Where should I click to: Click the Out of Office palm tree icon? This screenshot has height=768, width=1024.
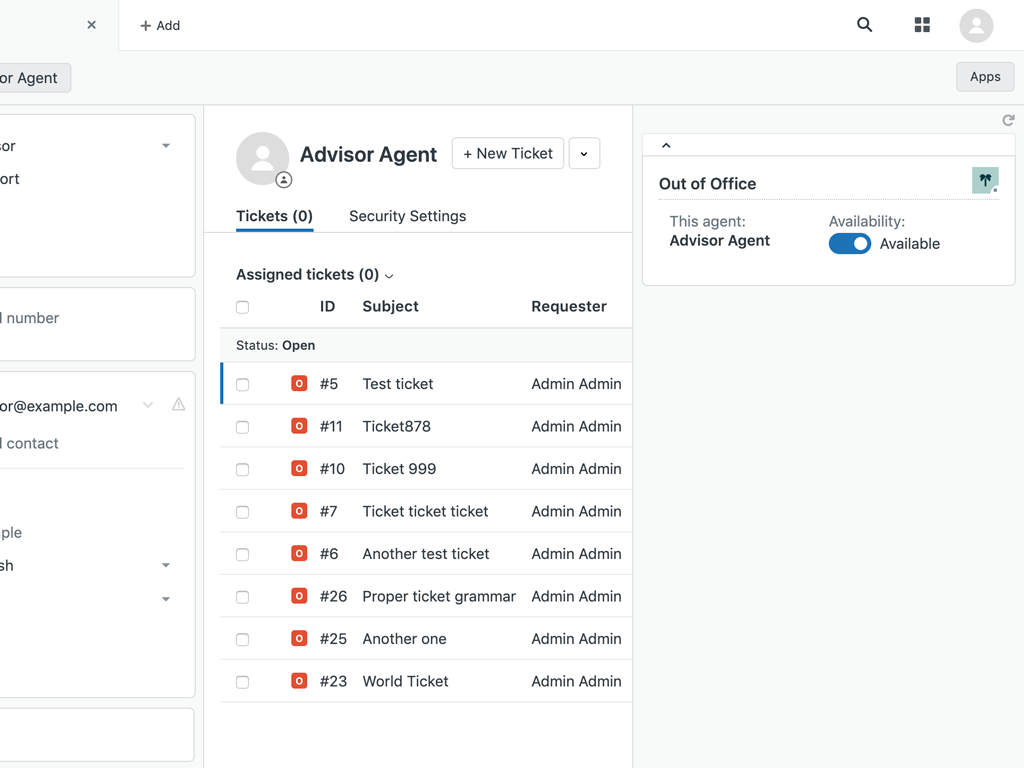tap(985, 180)
